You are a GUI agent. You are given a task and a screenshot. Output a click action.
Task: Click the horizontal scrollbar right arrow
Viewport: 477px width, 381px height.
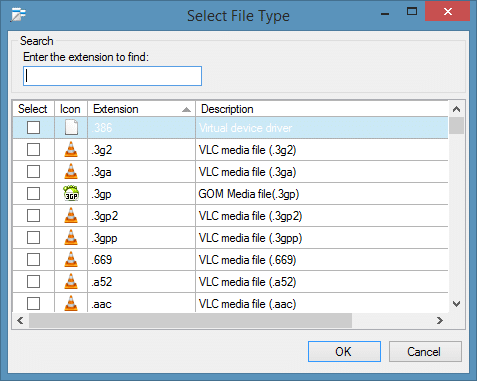(440, 320)
